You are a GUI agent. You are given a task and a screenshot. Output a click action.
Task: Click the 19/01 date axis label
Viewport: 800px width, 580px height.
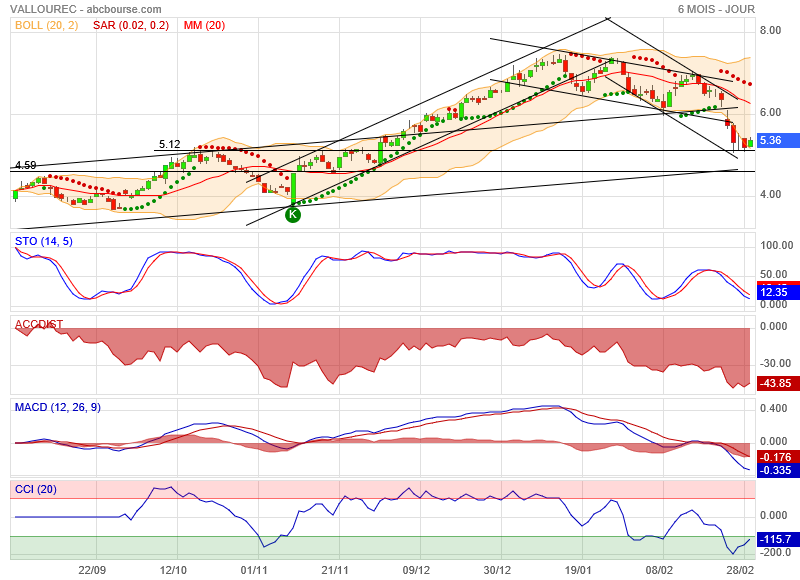(x=578, y=570)
